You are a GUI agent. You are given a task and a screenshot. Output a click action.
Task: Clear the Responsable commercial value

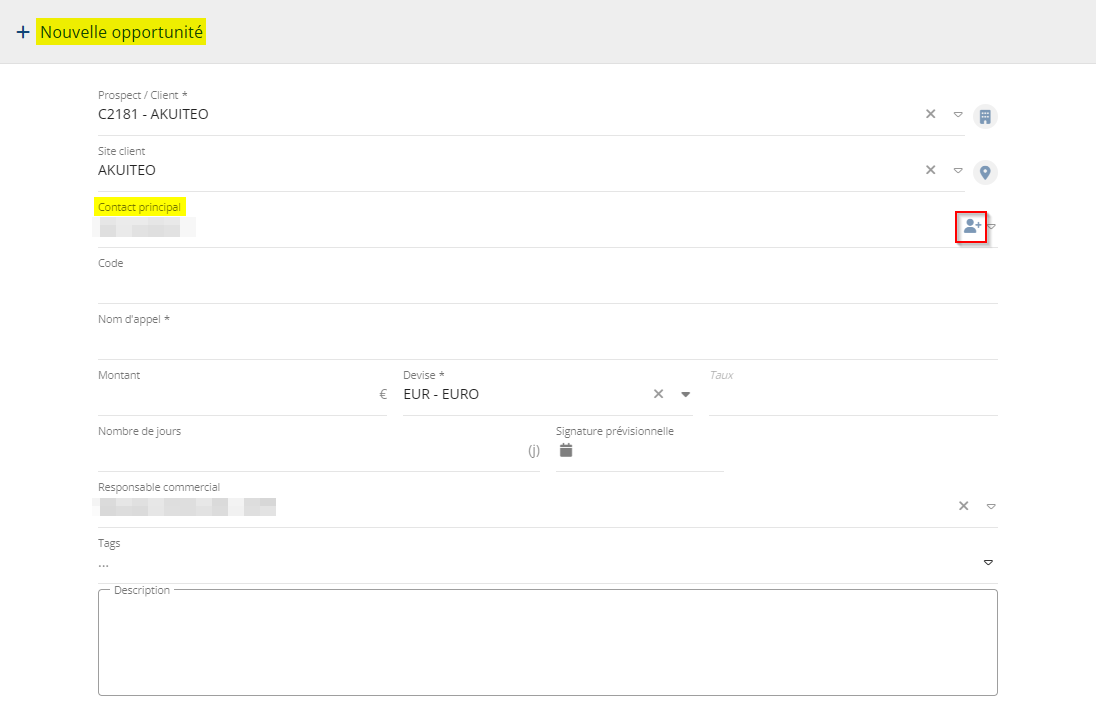point(963,506)
